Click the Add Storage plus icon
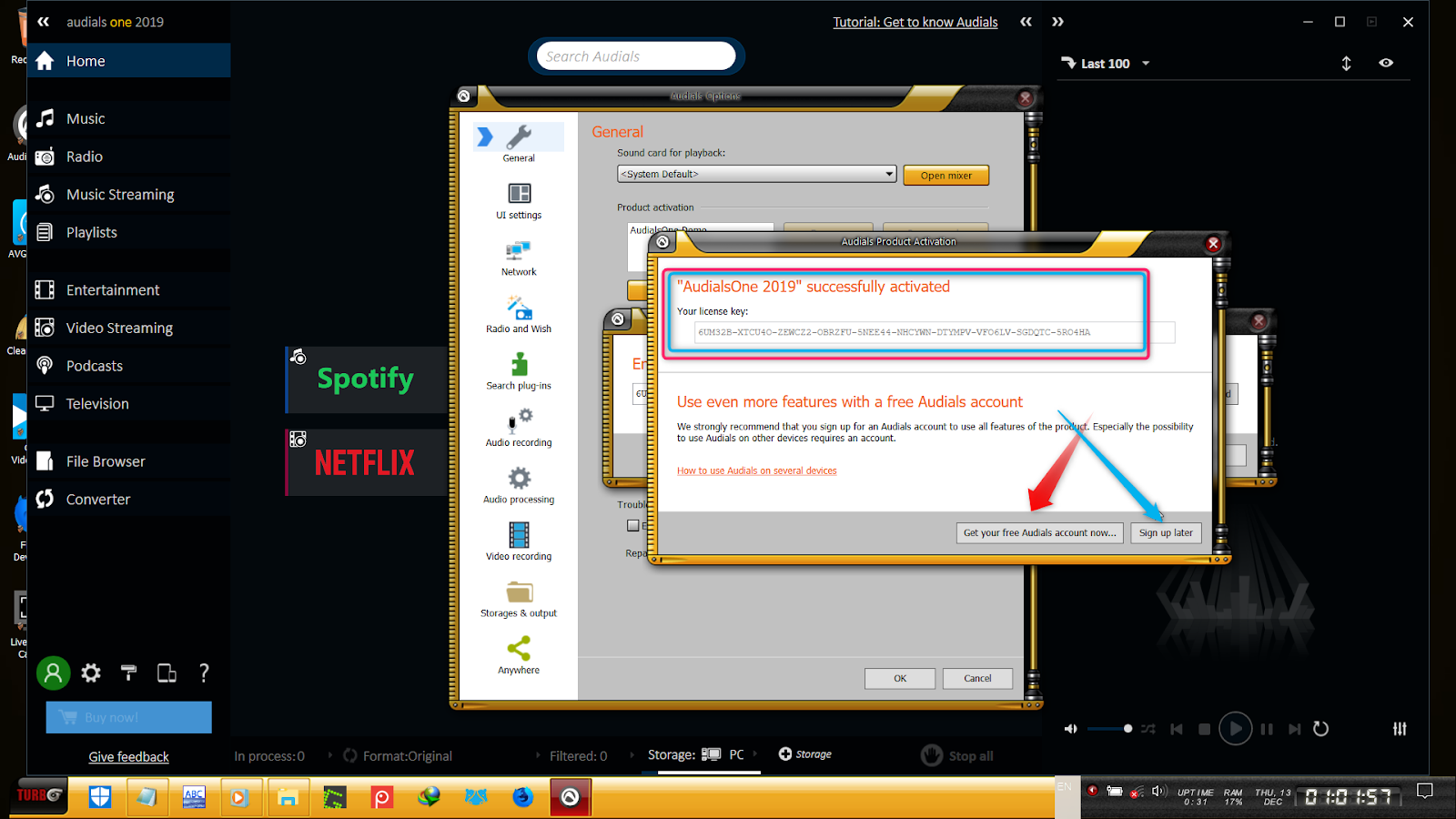The width and height of the screenshot is (1456, 819). tap(785, 753)
